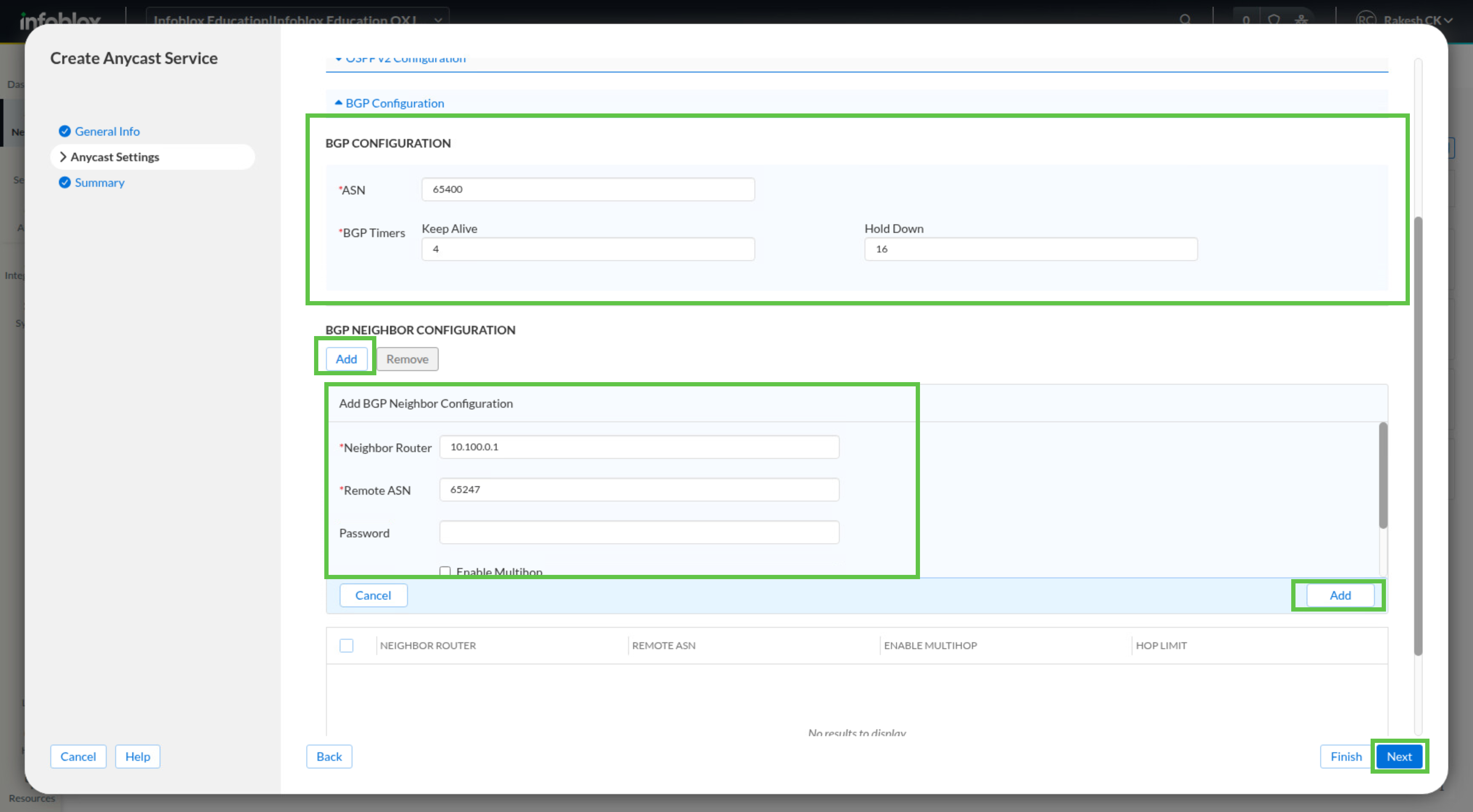
Task: Open Help for the wizard
Action: 137,757
